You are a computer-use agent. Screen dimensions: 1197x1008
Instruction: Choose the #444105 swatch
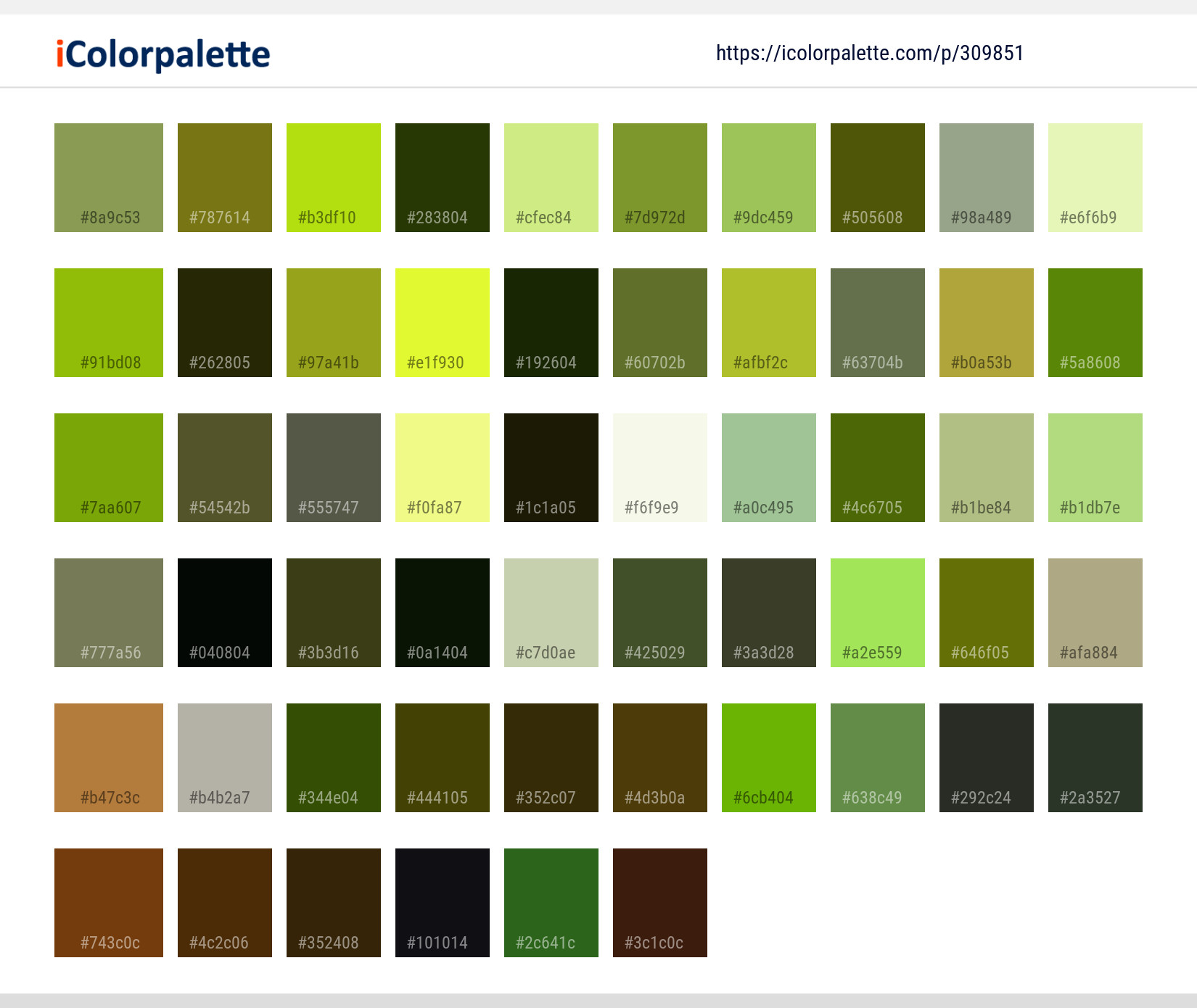(443, 758)
